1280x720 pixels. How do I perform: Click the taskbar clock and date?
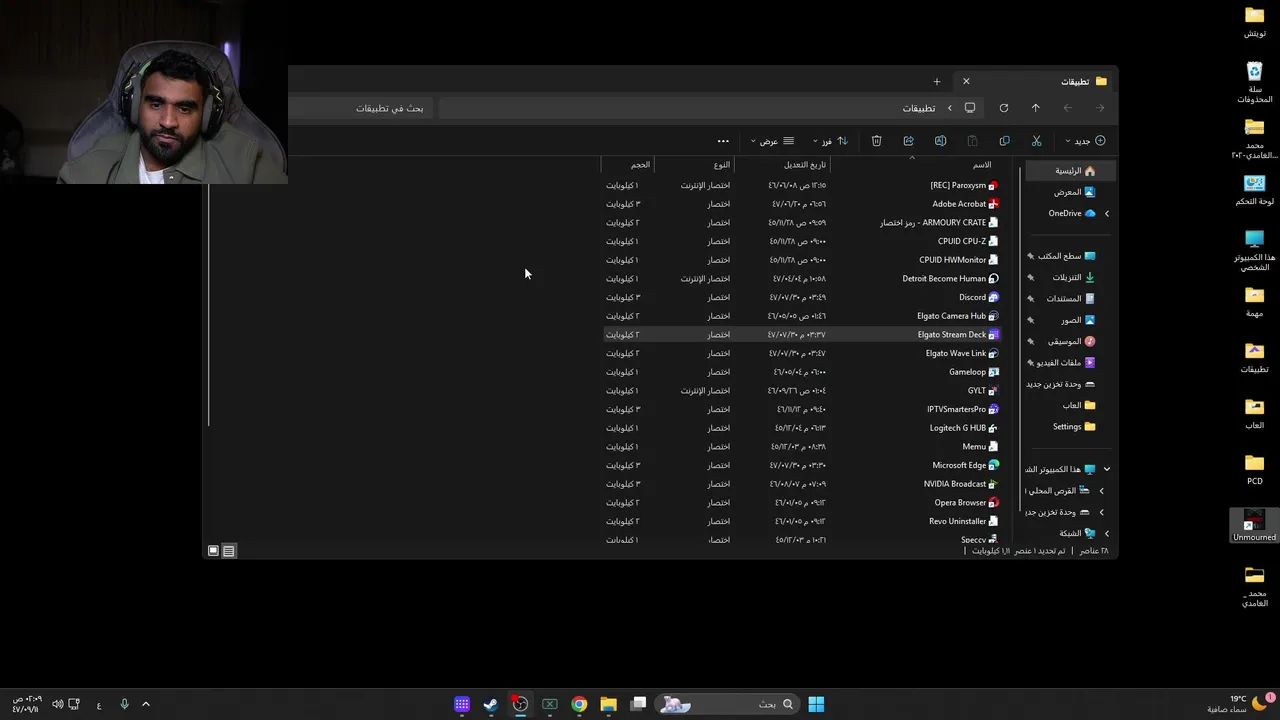click(x=26, y=704)
